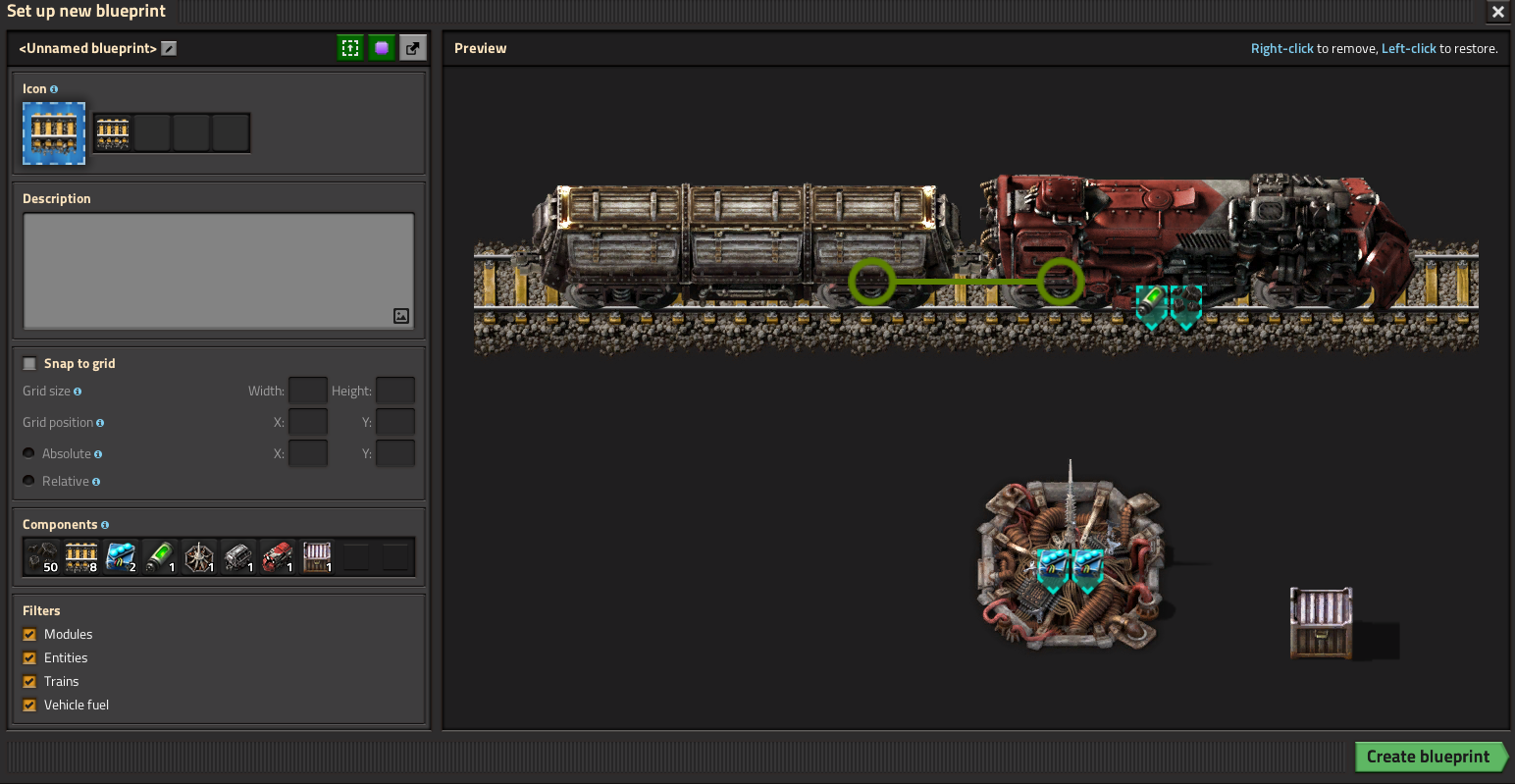This screenshot has width=1515, height=784.
Task: Click the grey cargo wagon component
Action: tap(238, 556)
